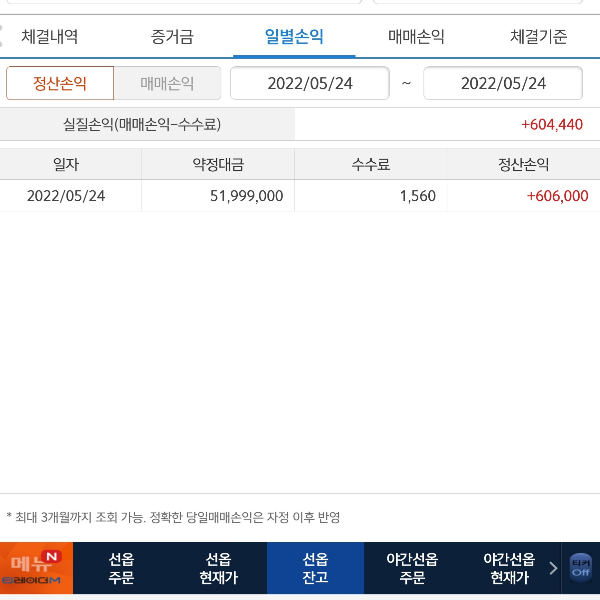Go to 선옵 현재가 in bottom bar
Screen dimensions: 600x600
click(218, 568)
